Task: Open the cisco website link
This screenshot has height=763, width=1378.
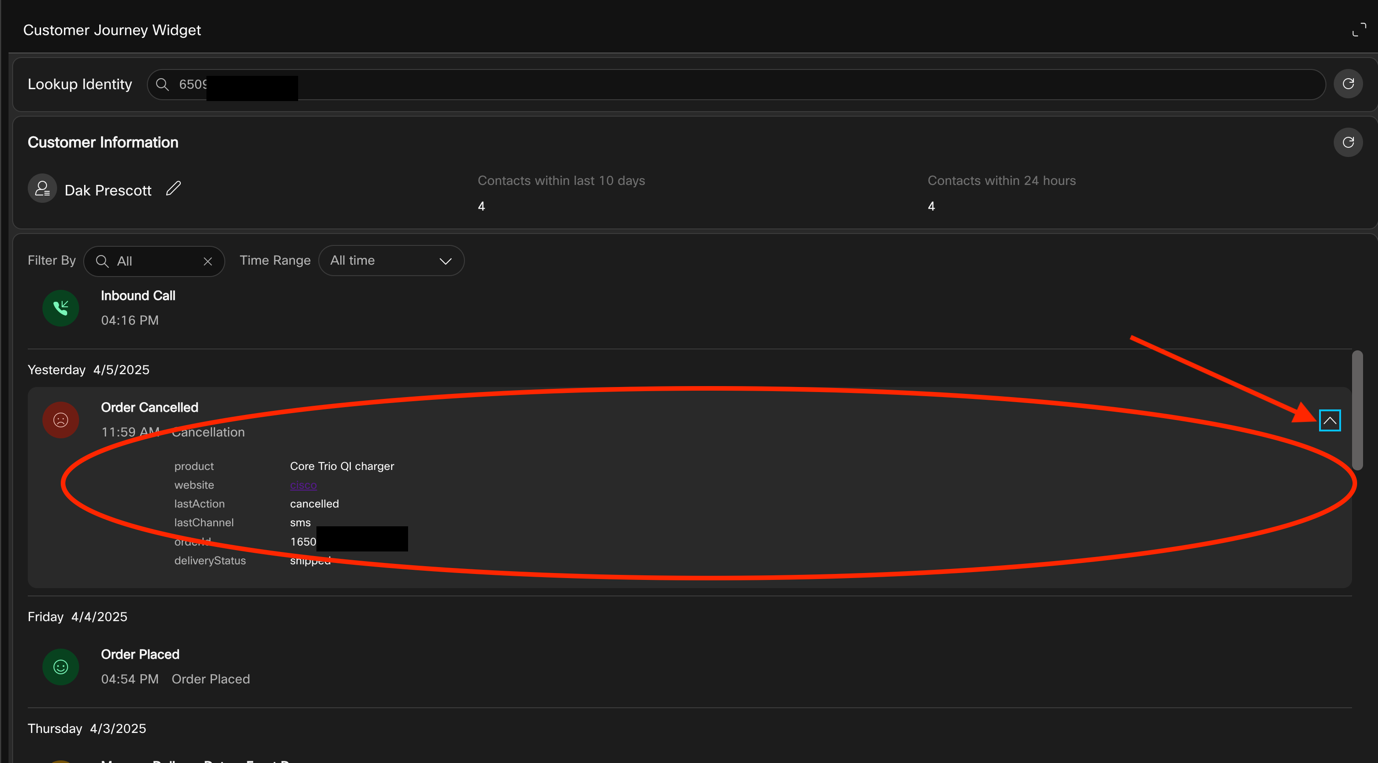Action: pos(303,485)
